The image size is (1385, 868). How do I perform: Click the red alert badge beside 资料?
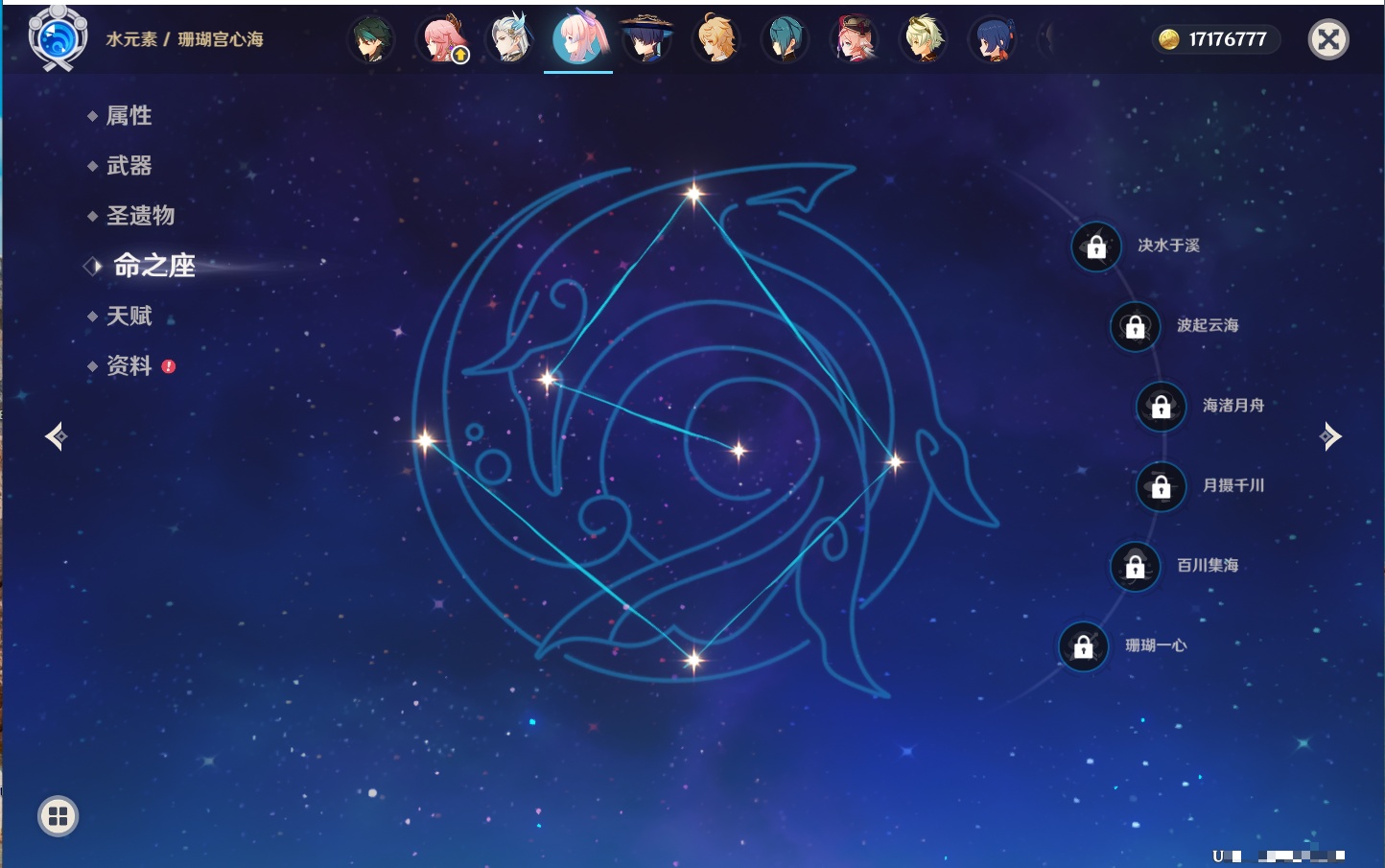(169, 366)
